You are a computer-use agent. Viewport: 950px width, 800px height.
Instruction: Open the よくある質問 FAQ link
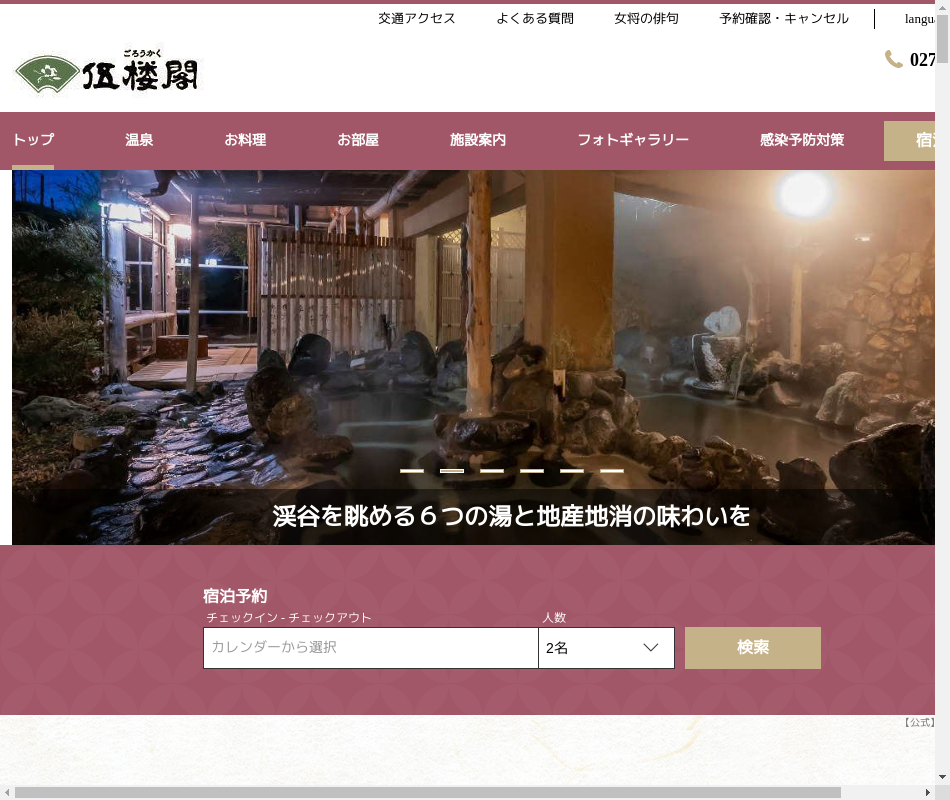click(x=535, y=19)
